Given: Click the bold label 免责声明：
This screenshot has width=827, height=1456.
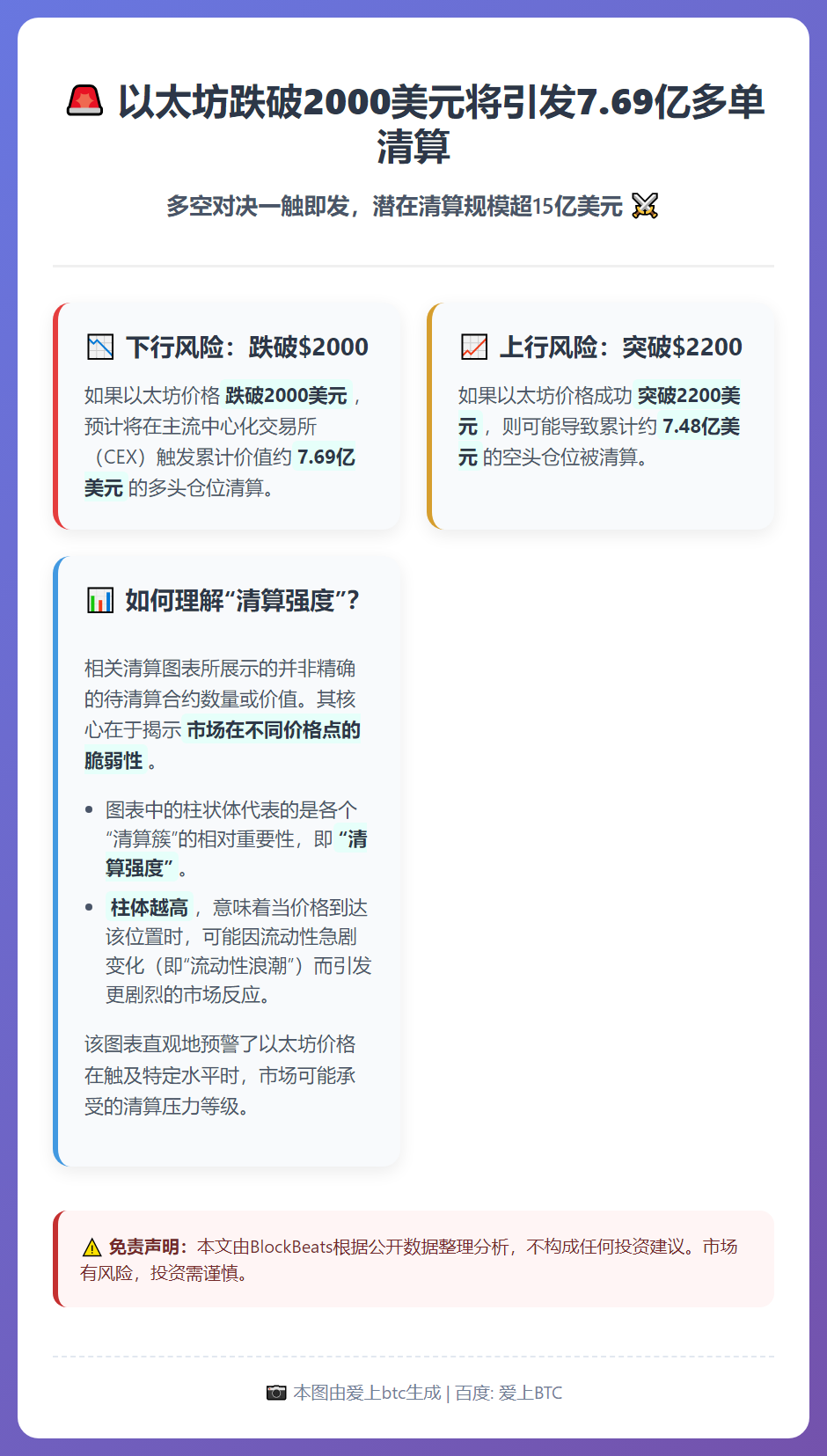Looking at the screenshot, I should [148, 1247].
